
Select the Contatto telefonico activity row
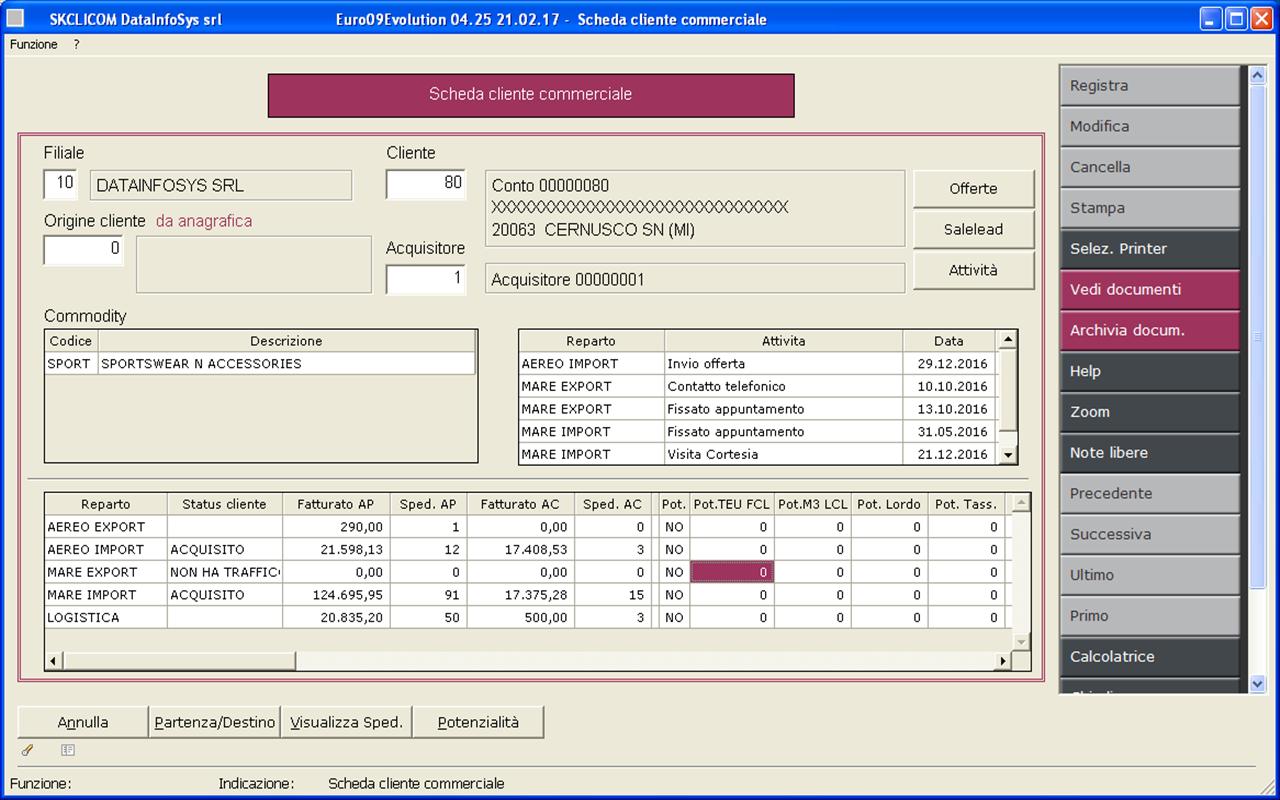[x=758, y=387]
